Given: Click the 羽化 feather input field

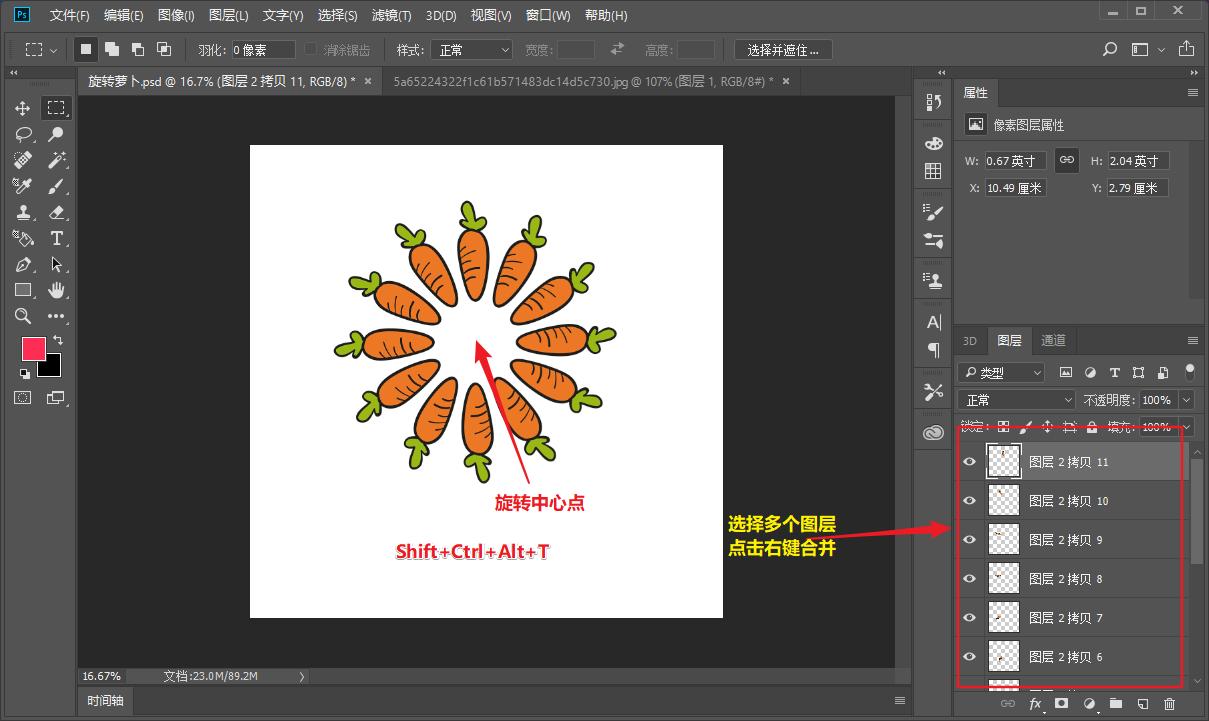Looking at the screenshot, I should [x=263, y=50].
